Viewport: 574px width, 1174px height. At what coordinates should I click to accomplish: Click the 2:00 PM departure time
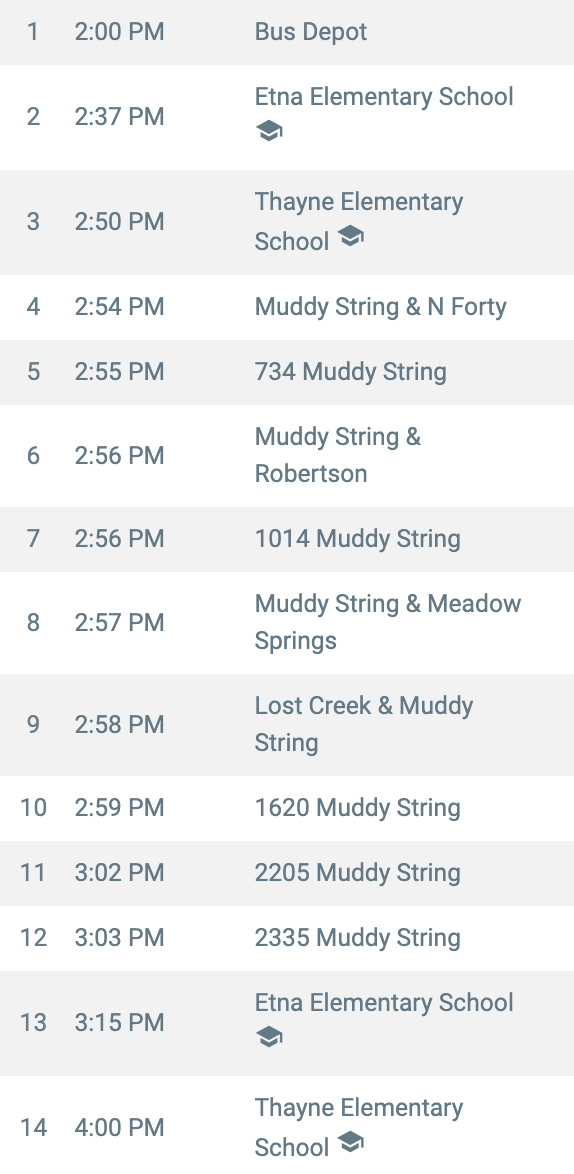coord(119,32)
